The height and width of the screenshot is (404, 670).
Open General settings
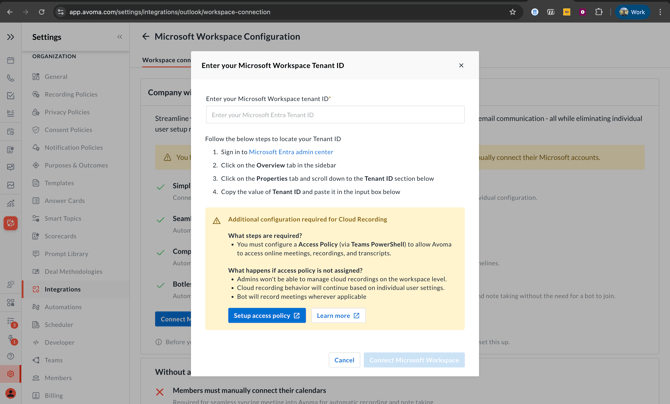click(56, 77)
